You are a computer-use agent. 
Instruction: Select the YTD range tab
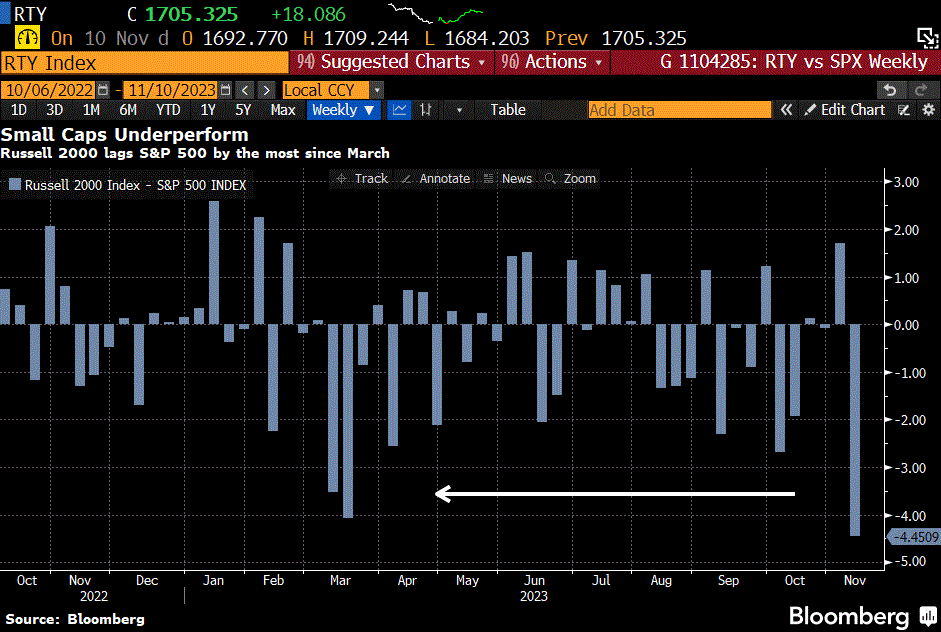(168, 110)
